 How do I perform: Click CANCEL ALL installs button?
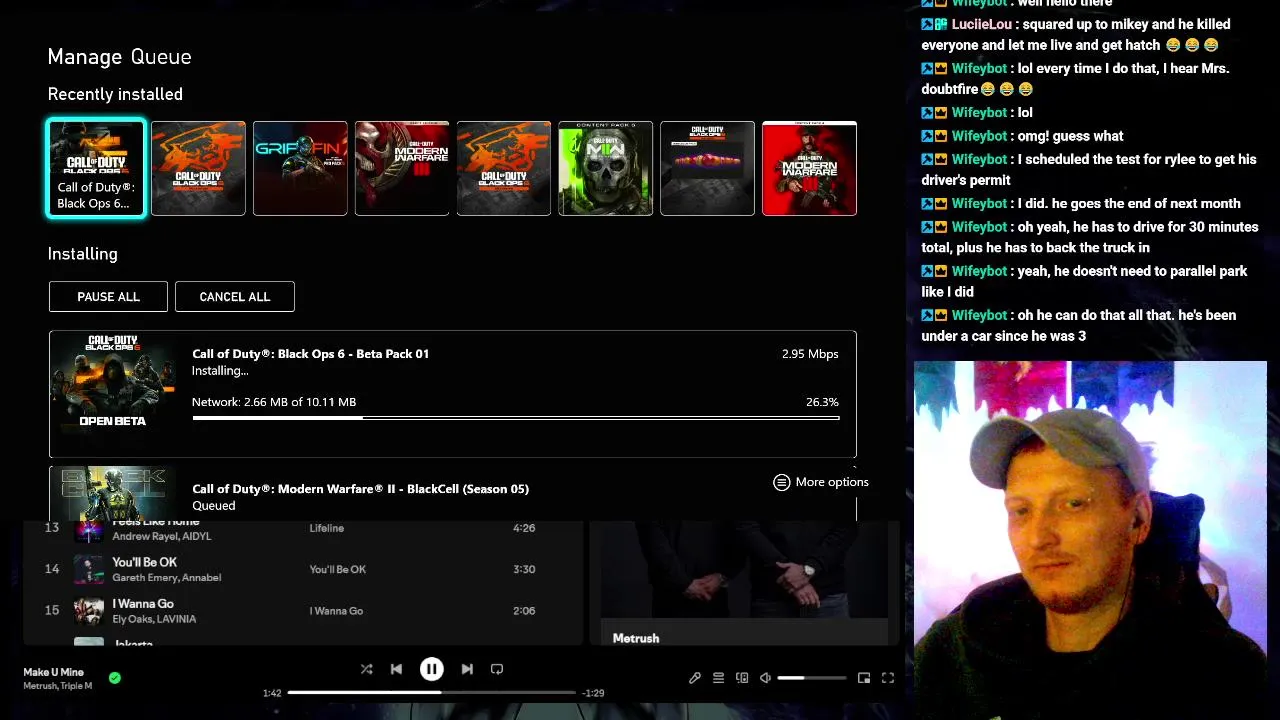(235, 296)
